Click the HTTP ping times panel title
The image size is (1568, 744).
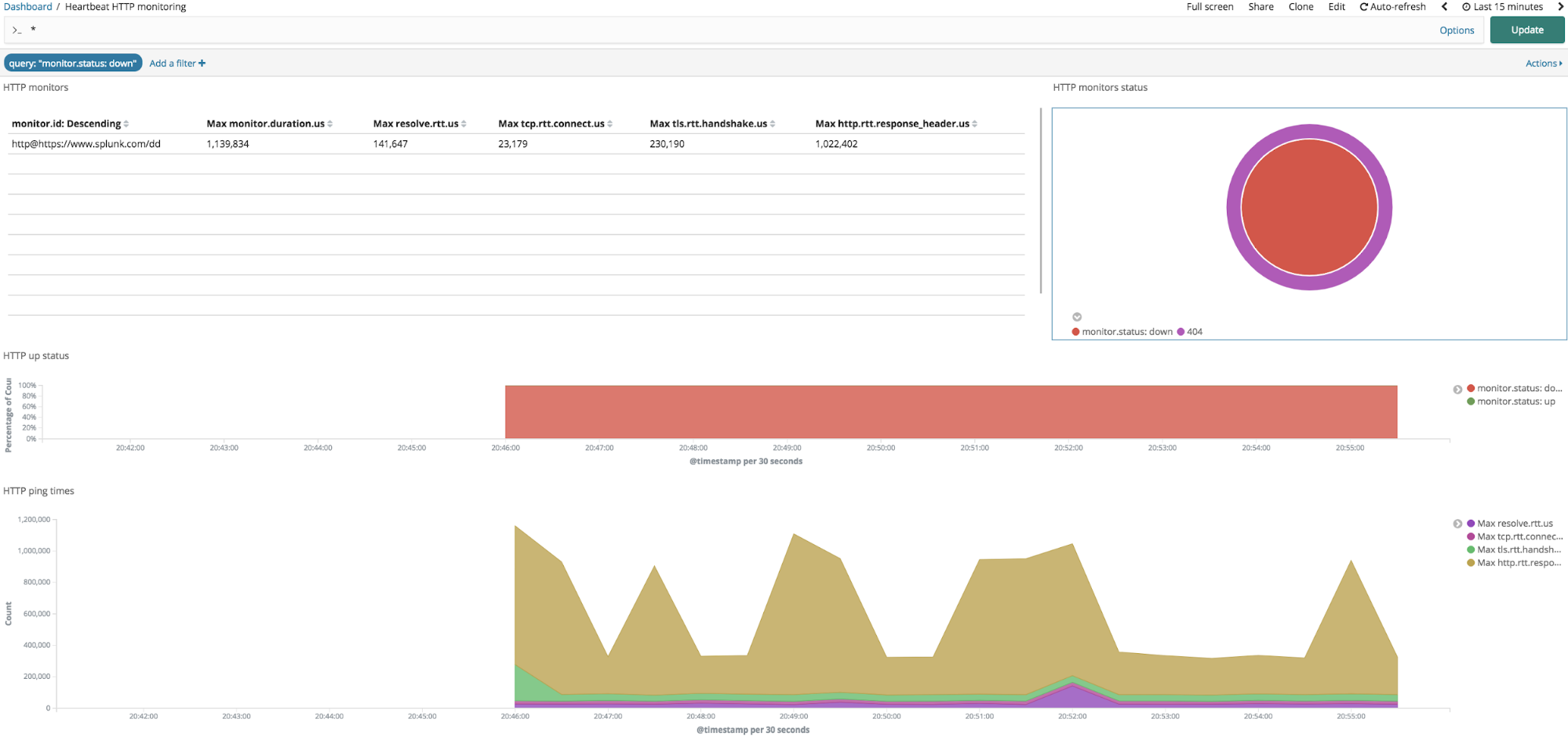[39, 492]
